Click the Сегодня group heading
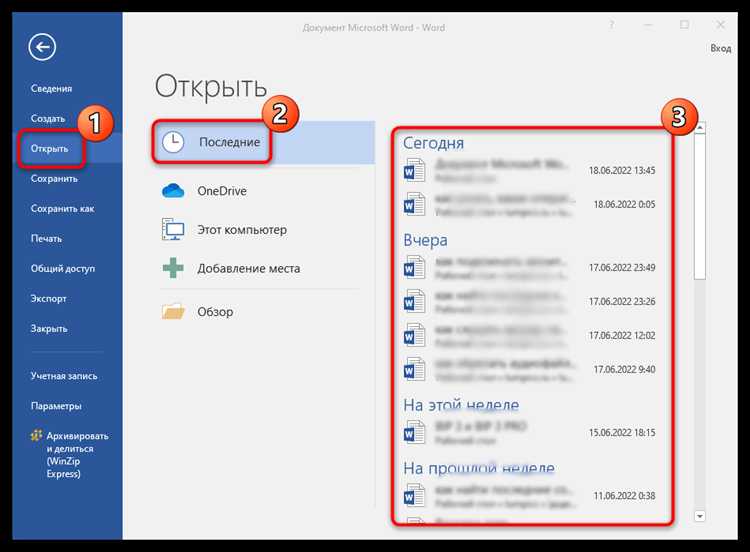750x552 pixels. pyautogui.click(x=433, y=143)
